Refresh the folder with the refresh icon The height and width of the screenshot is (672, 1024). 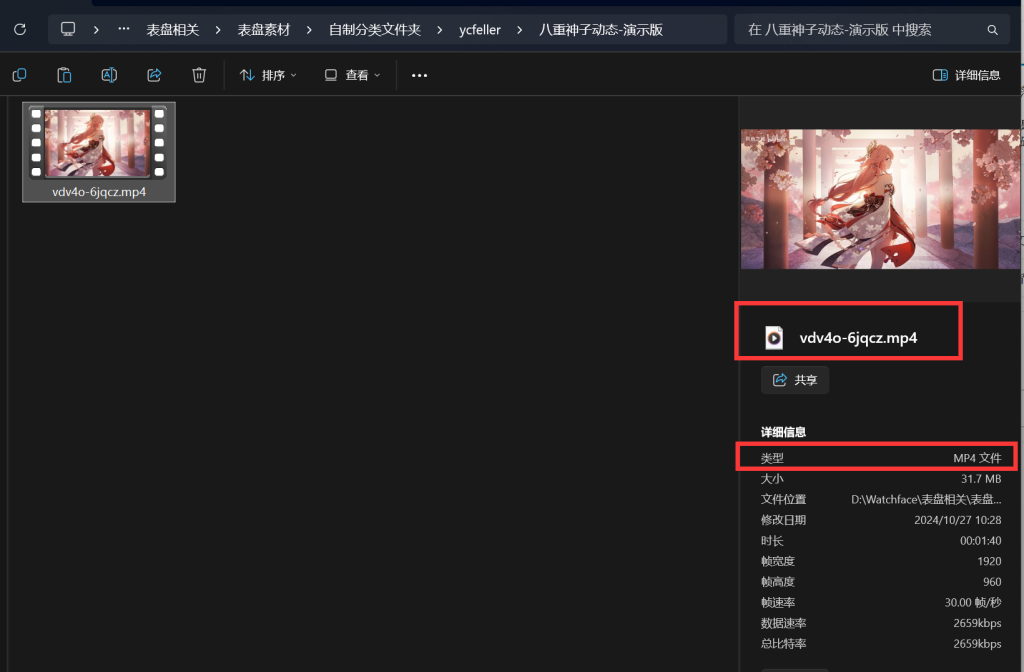[19, 29]
